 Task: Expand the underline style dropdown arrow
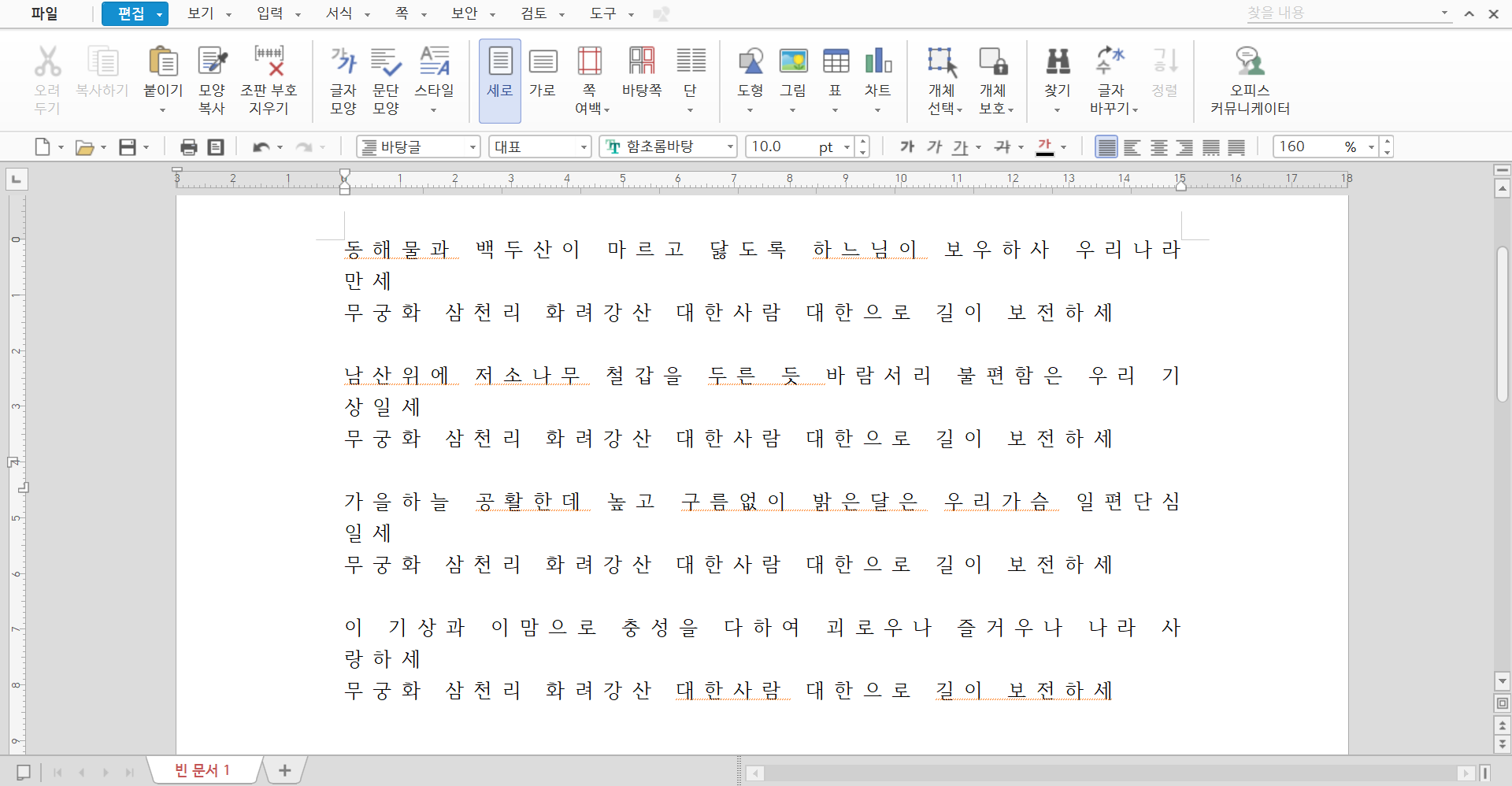tap(978, 146)
